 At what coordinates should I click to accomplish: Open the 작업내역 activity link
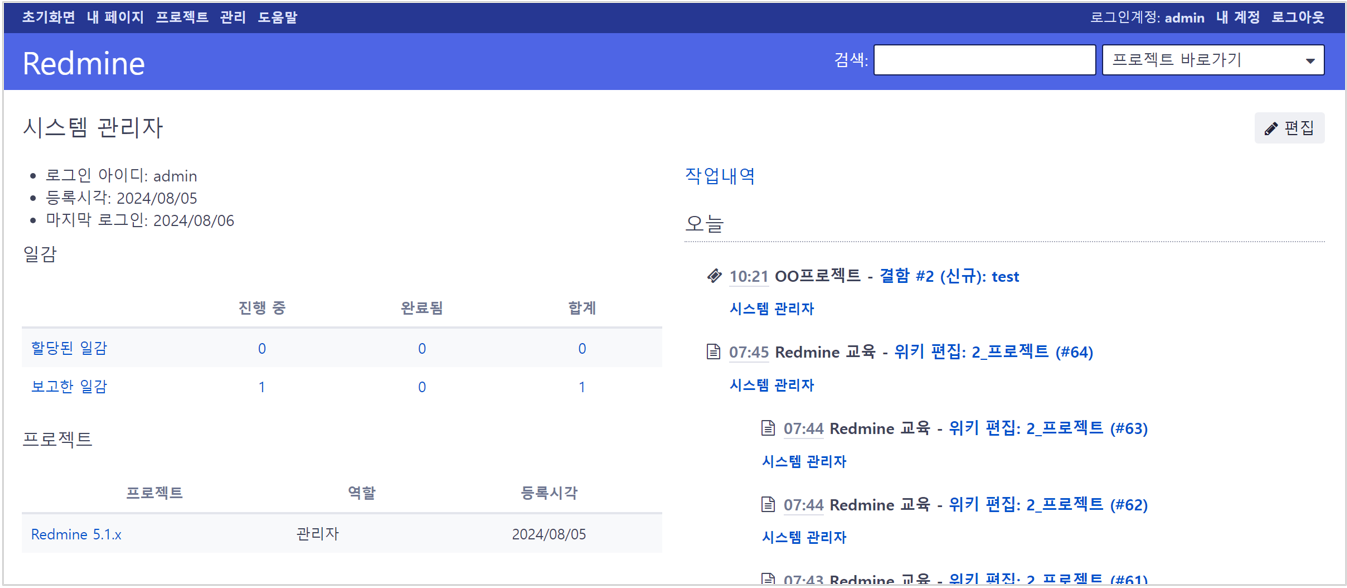pos(720,176)
